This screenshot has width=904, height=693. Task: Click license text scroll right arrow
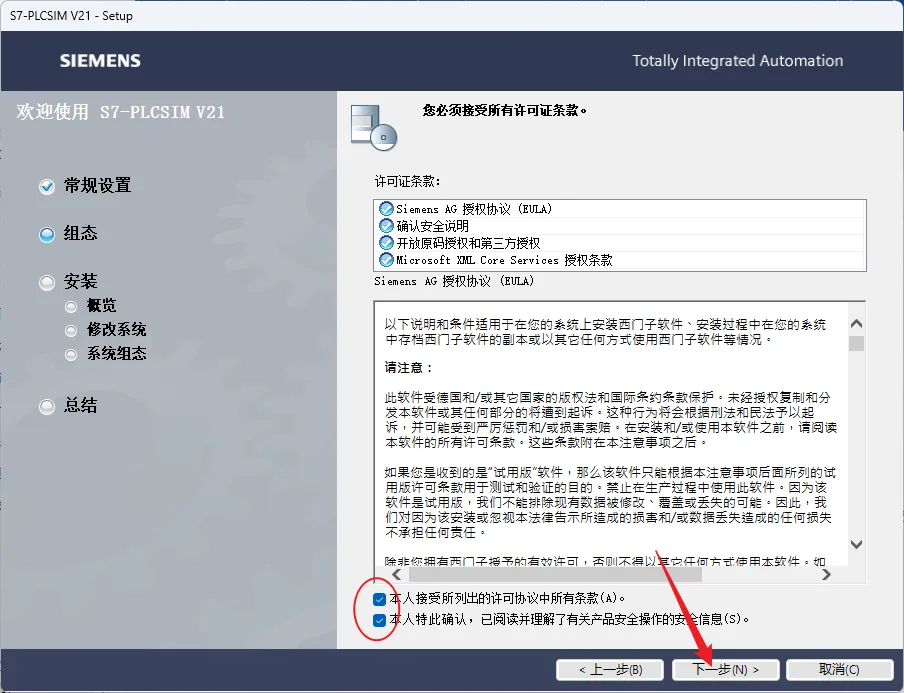click(826, 574)
